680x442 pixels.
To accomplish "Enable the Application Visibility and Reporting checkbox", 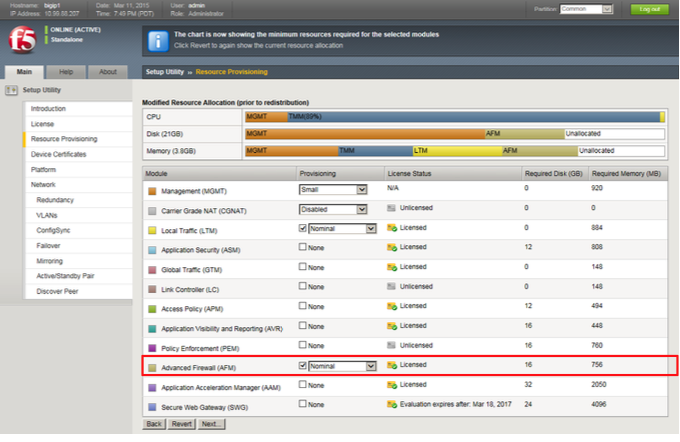I will (x=303, y=325).
